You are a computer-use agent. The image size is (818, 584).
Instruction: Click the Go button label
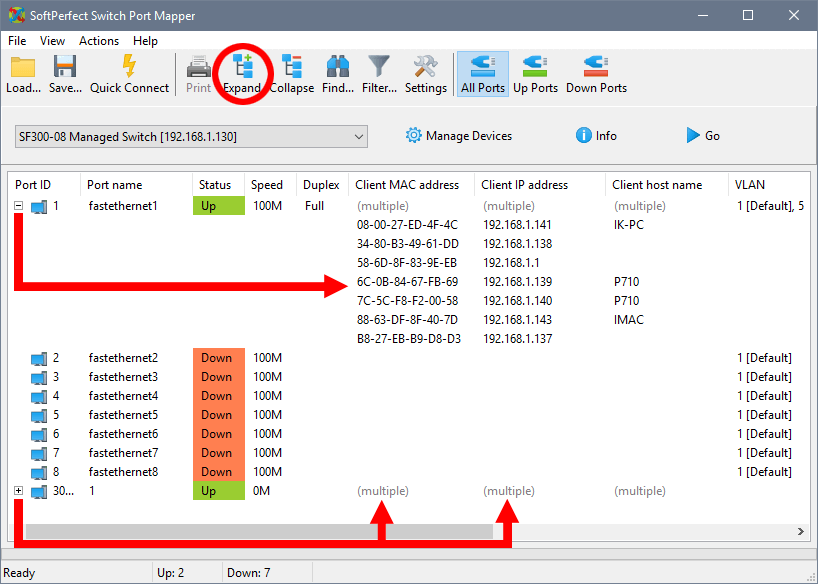coord(712,136)
